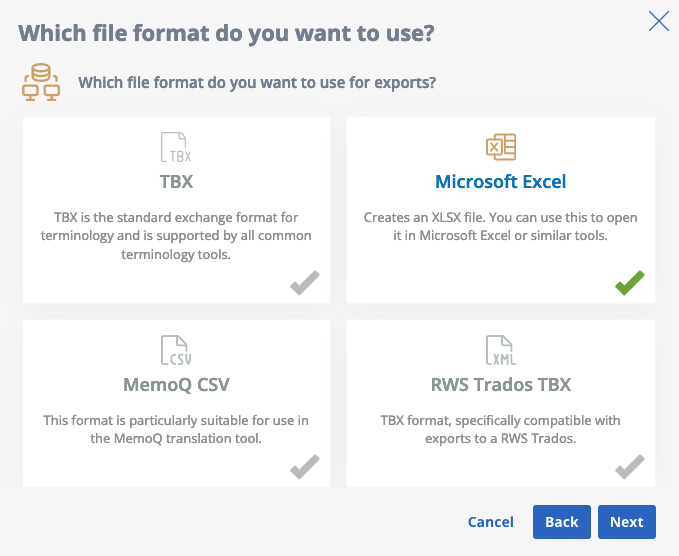Viewport: 679px width, 556px height.
Task: Click the Microsoft Excel spreadsheet icon
Action: tap(501, 147)
